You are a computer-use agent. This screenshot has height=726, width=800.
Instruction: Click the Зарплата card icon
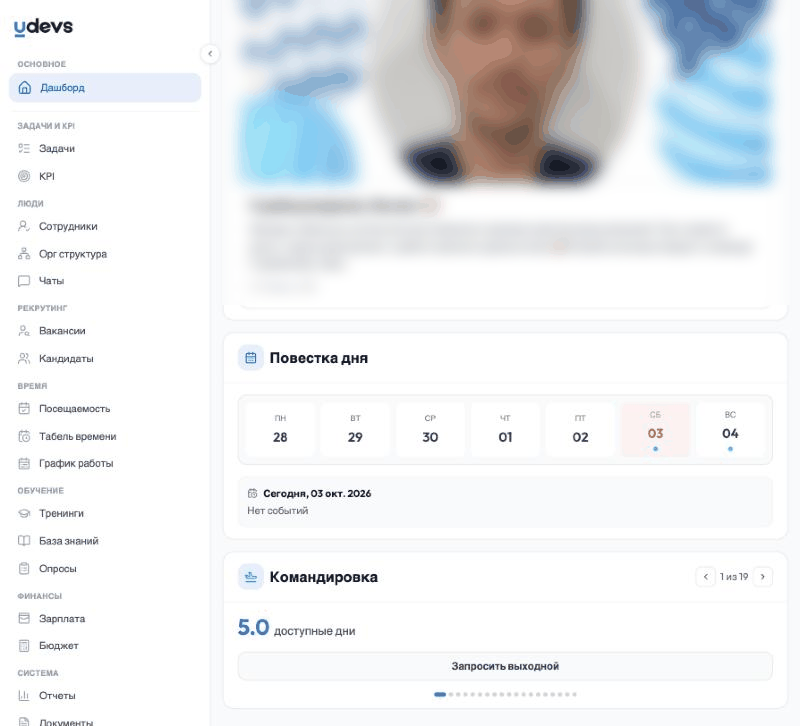[x=24, y=618]
